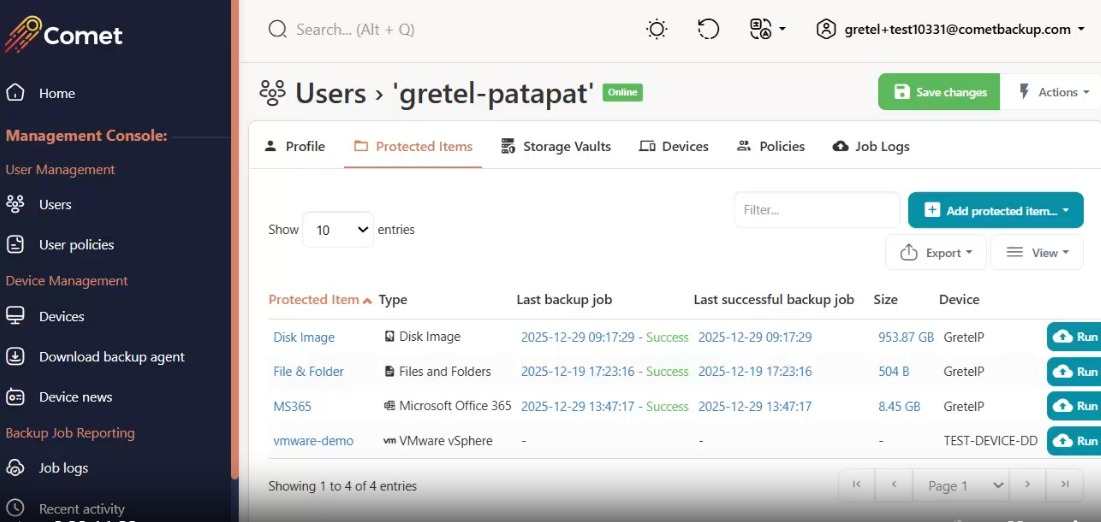Open File & Folder protected item link
The width and height of the screenshot is (1101, 522).
[x=308, y=372]
